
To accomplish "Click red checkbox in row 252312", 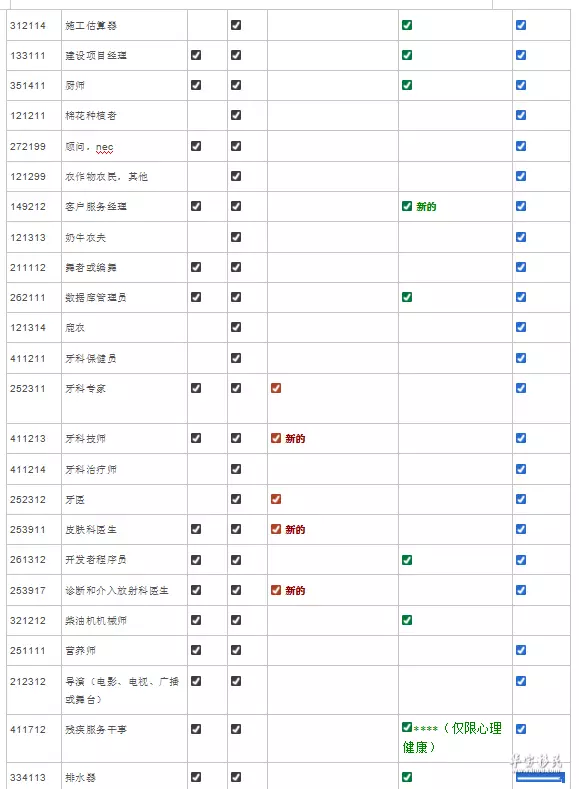I will [x=276, y=499].
